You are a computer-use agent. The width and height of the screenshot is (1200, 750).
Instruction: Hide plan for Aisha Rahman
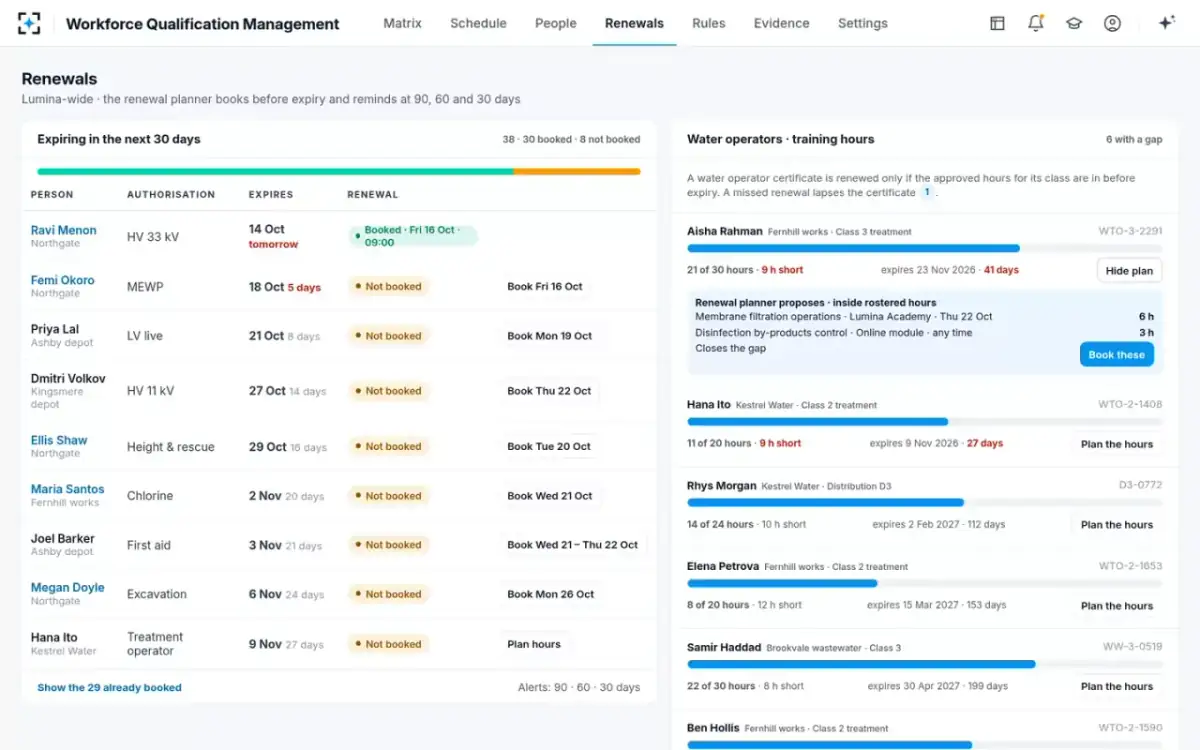[1130, 270]
